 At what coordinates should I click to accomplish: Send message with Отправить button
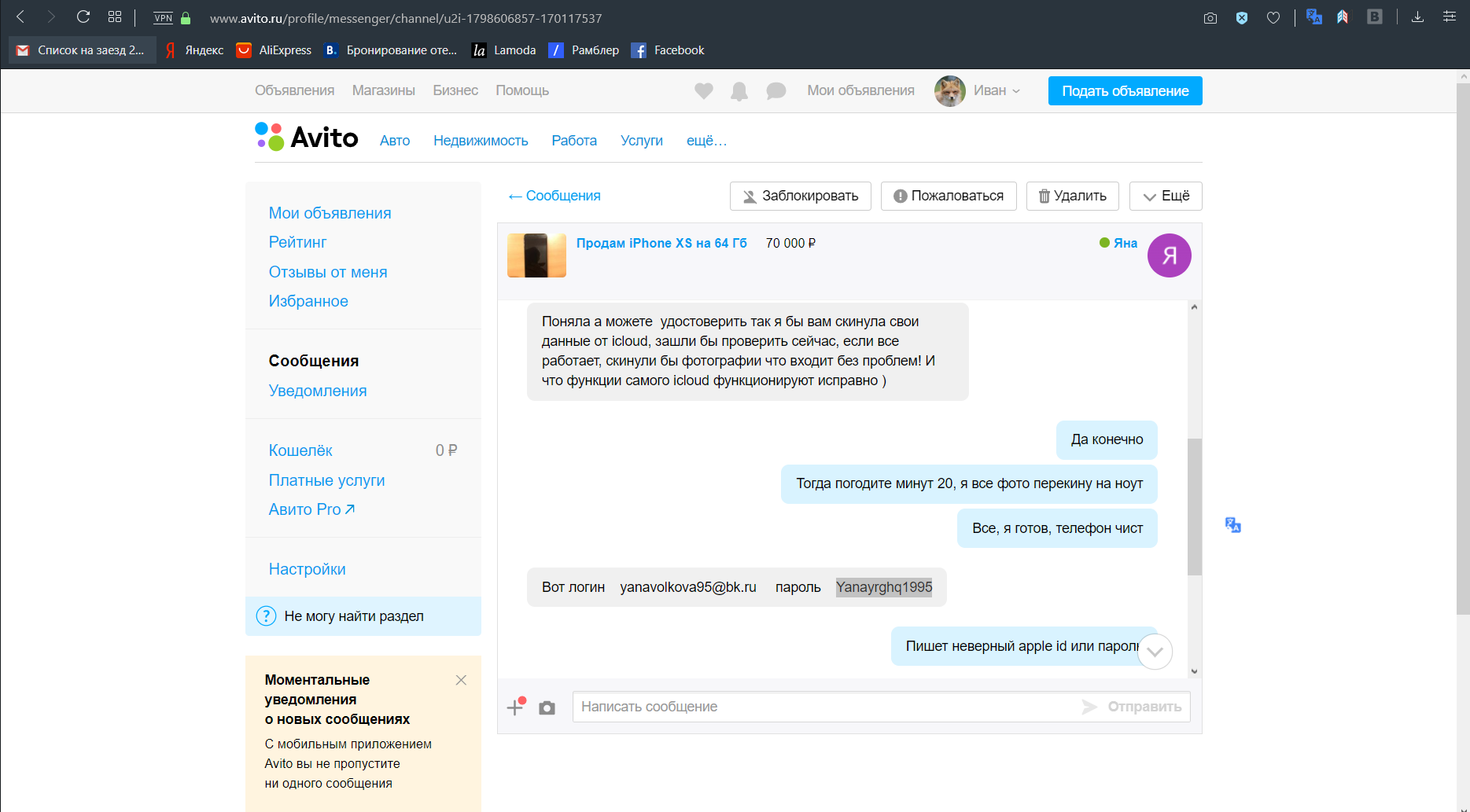pos(1133,707)
